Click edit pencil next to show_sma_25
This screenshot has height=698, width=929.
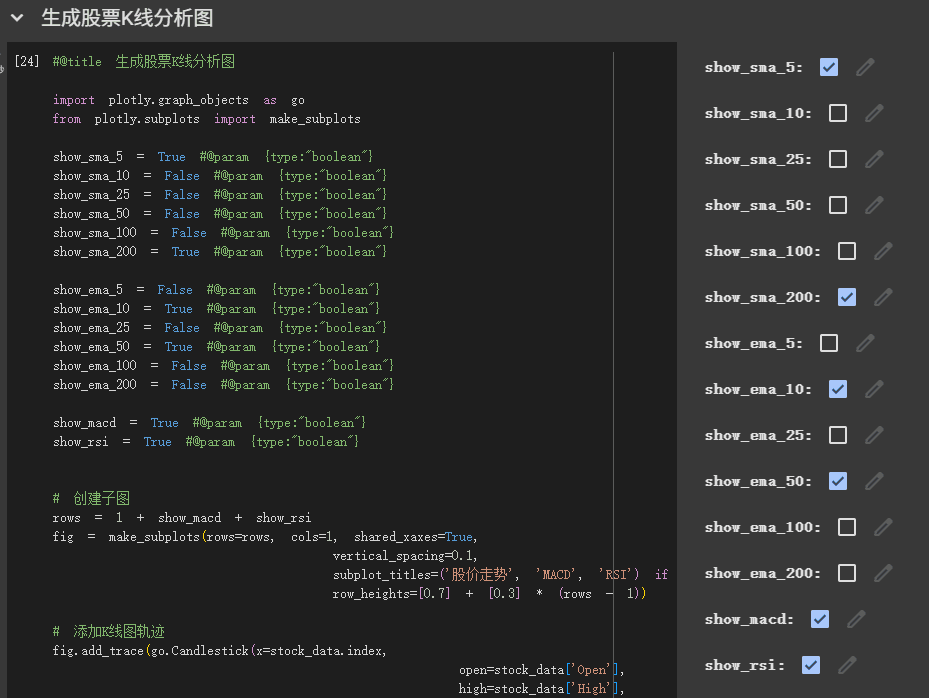tap(874, 159)
